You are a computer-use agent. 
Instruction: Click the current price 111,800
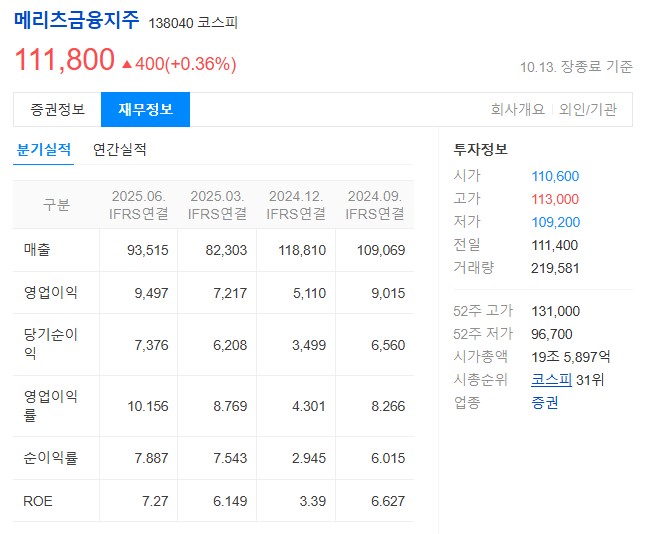(65, 60)
